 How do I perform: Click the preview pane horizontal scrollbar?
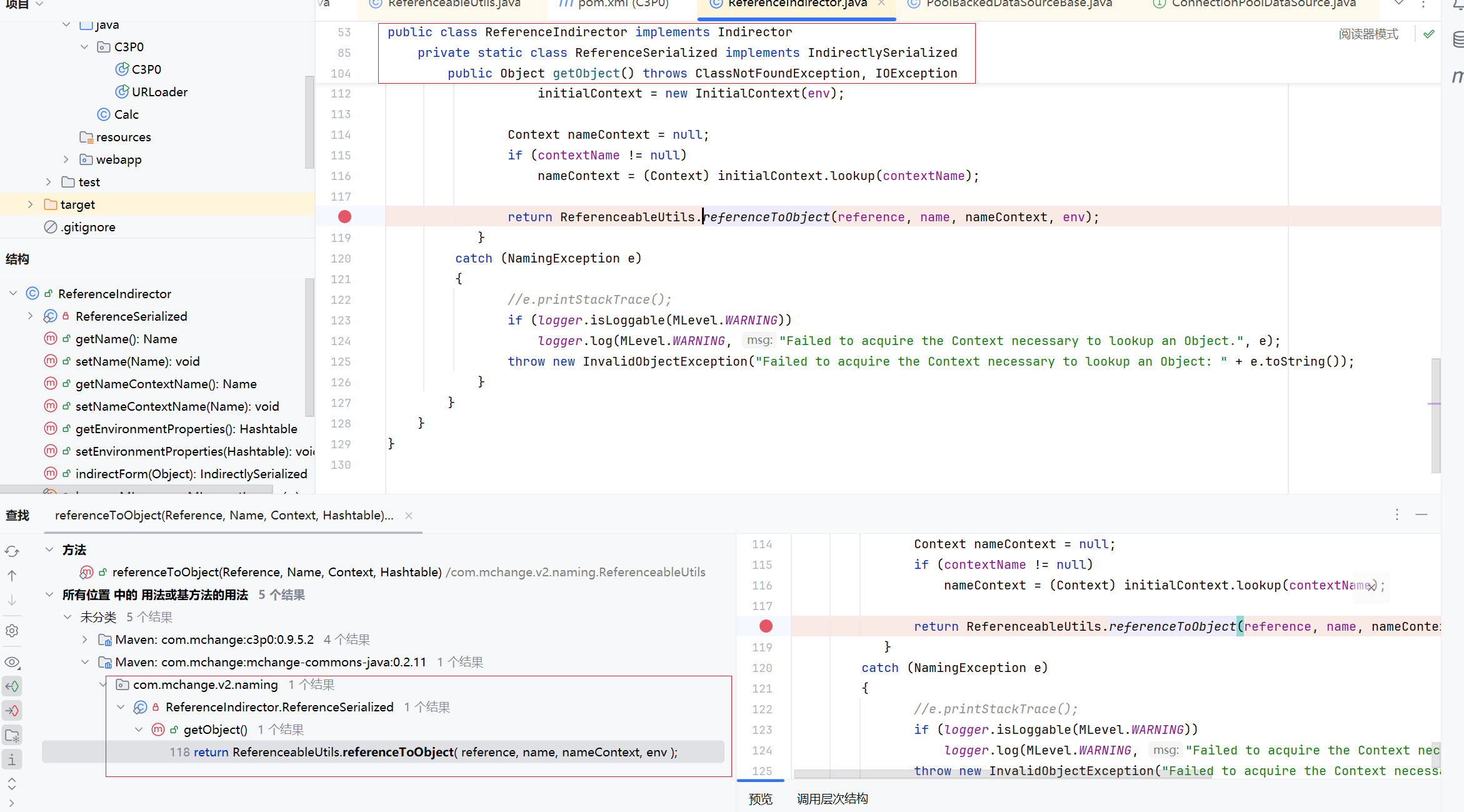click(1003, 774)
